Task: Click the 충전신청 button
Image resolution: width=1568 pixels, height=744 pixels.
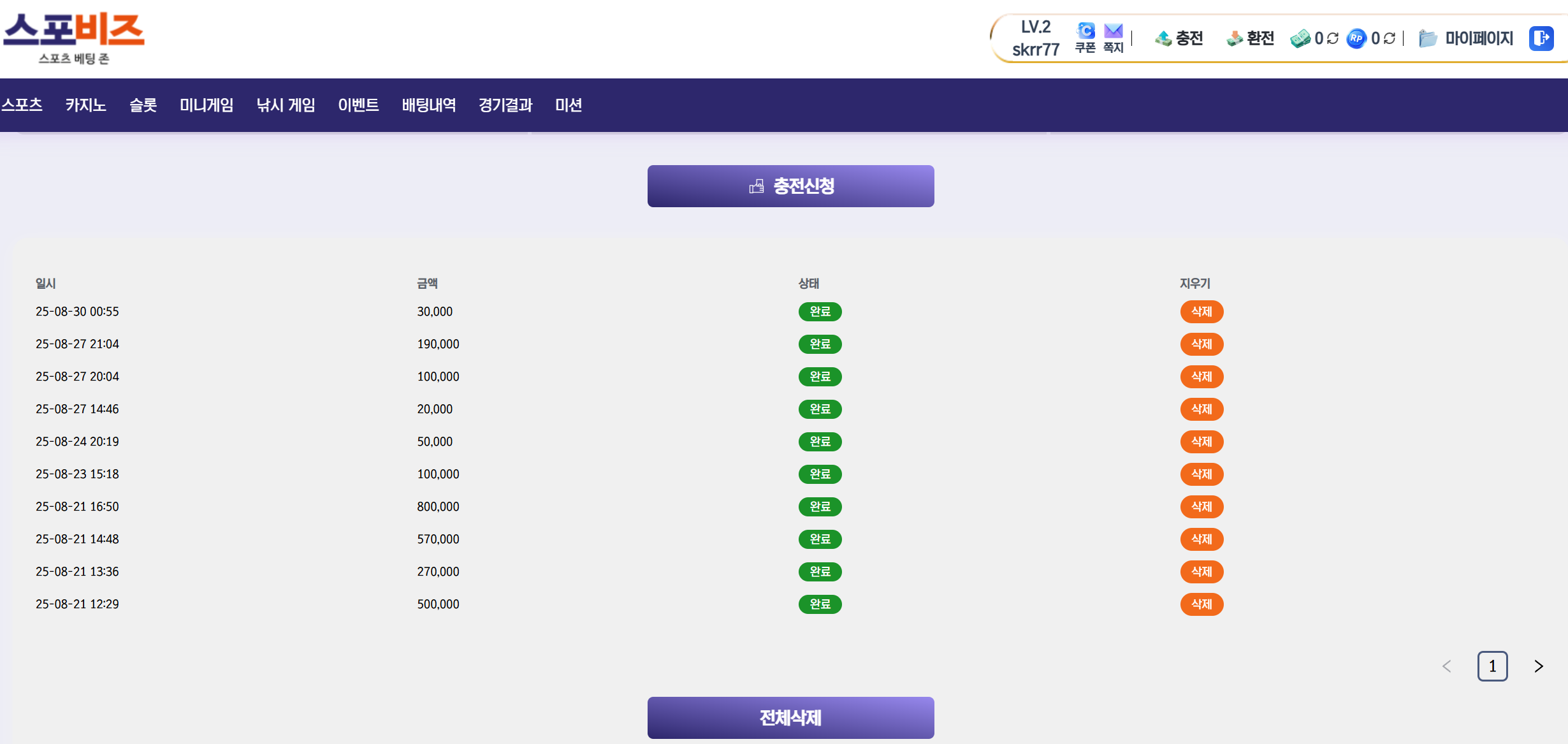Action: click(790, 186)
